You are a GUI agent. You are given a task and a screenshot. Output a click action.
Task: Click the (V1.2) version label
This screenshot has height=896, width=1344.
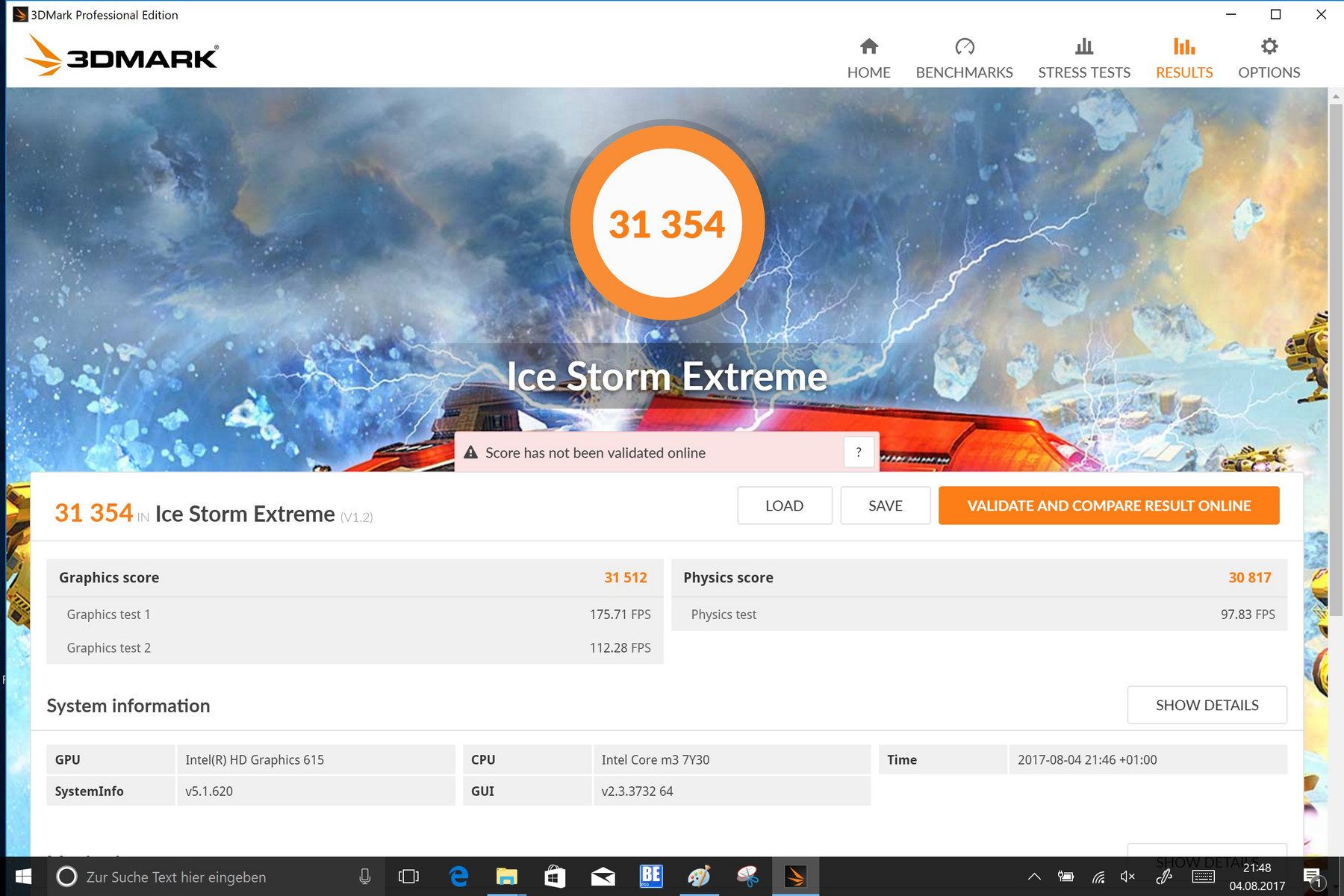point(357,517)
